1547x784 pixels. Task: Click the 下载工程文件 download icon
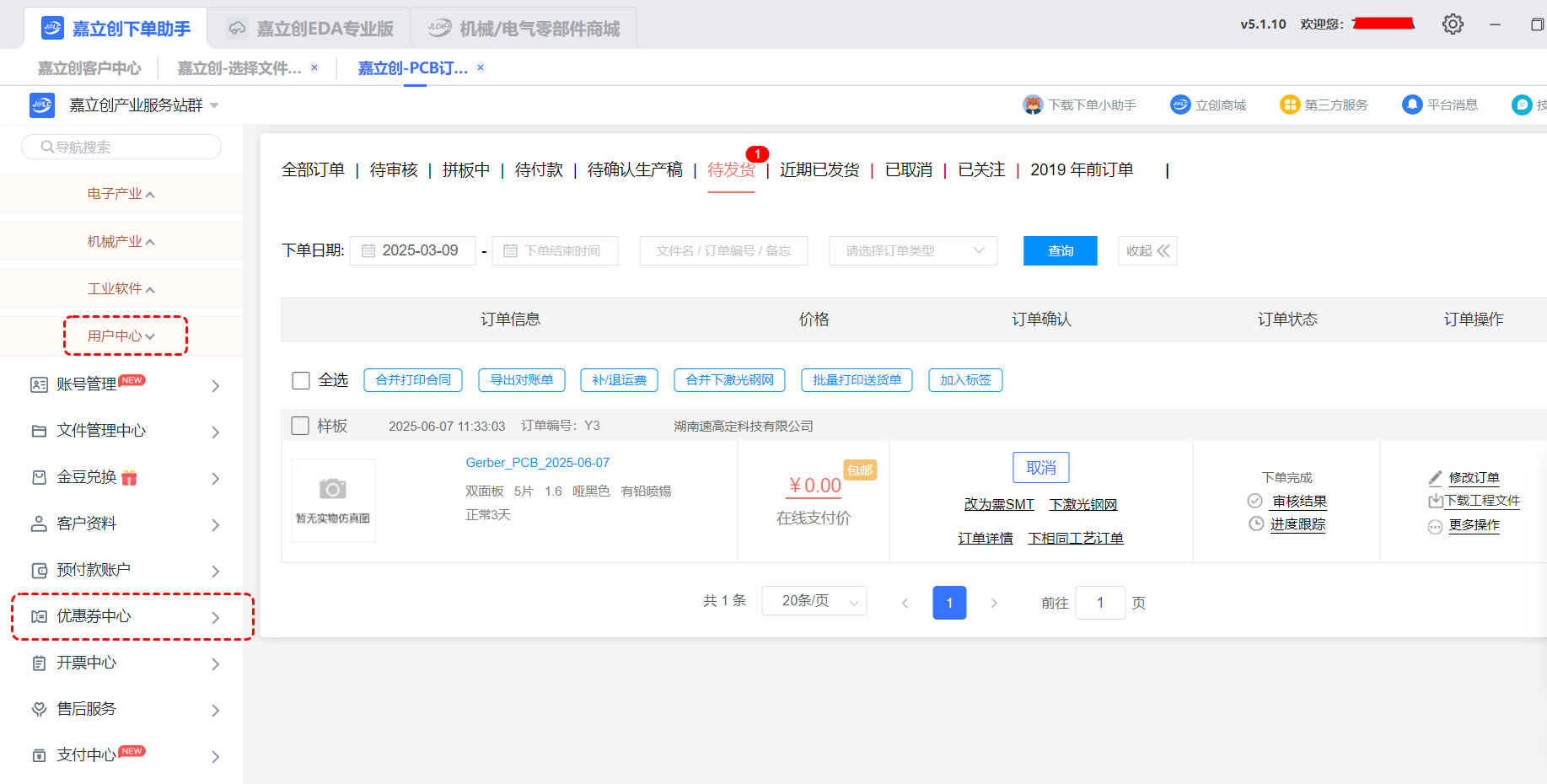click(x=1435, y=501)
